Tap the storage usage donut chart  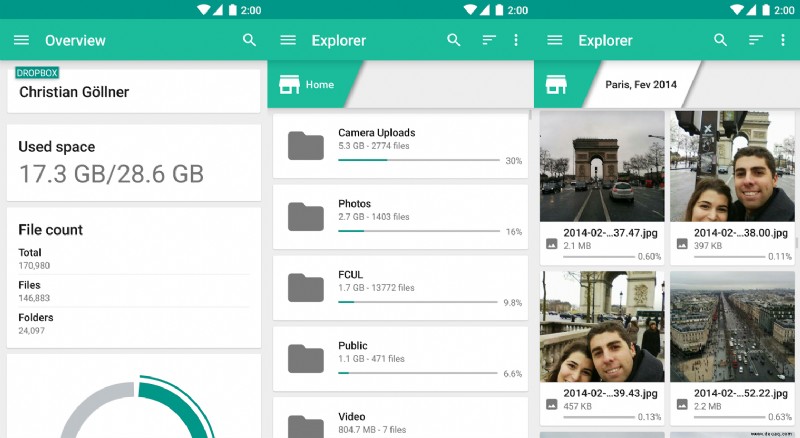point(137,407)
